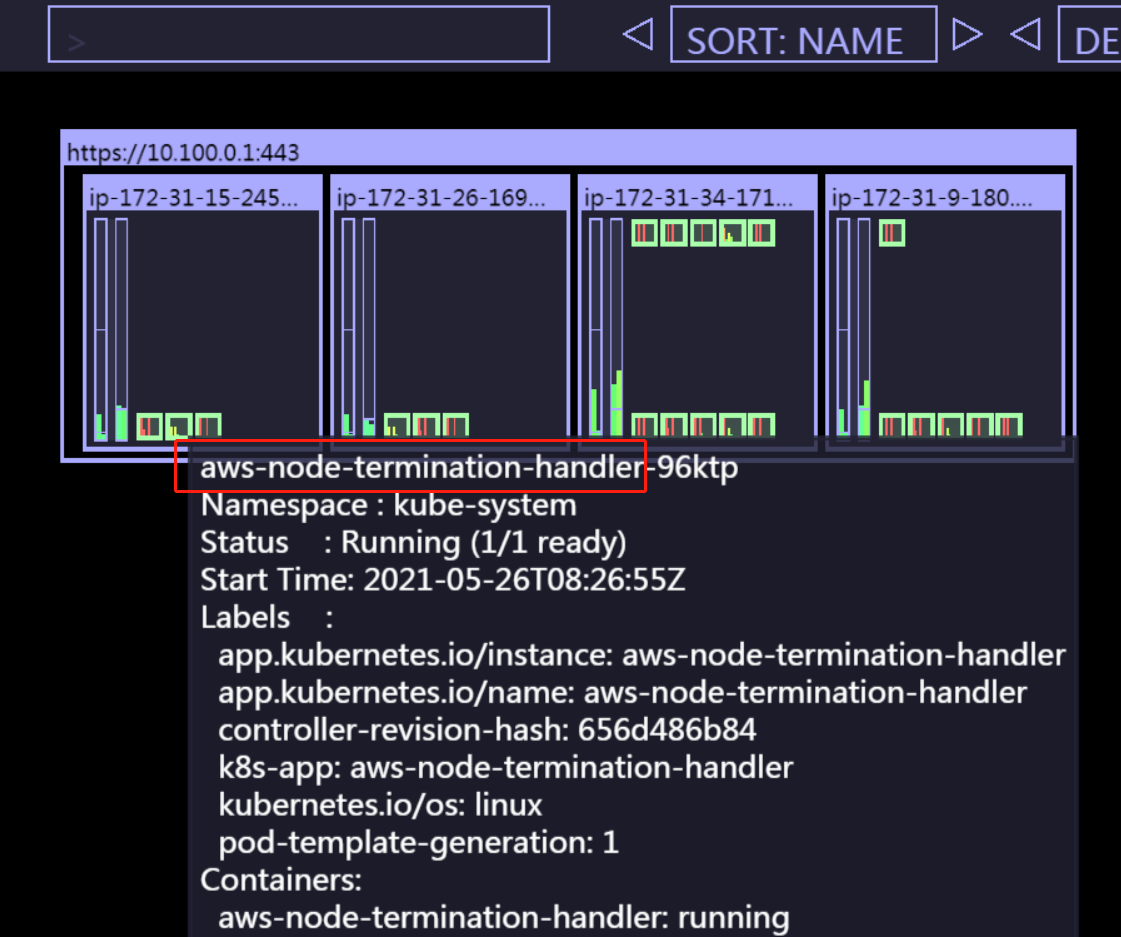Select node label ip-172-31-34-171
1121x937 pixels.
[x=688, y=197]
